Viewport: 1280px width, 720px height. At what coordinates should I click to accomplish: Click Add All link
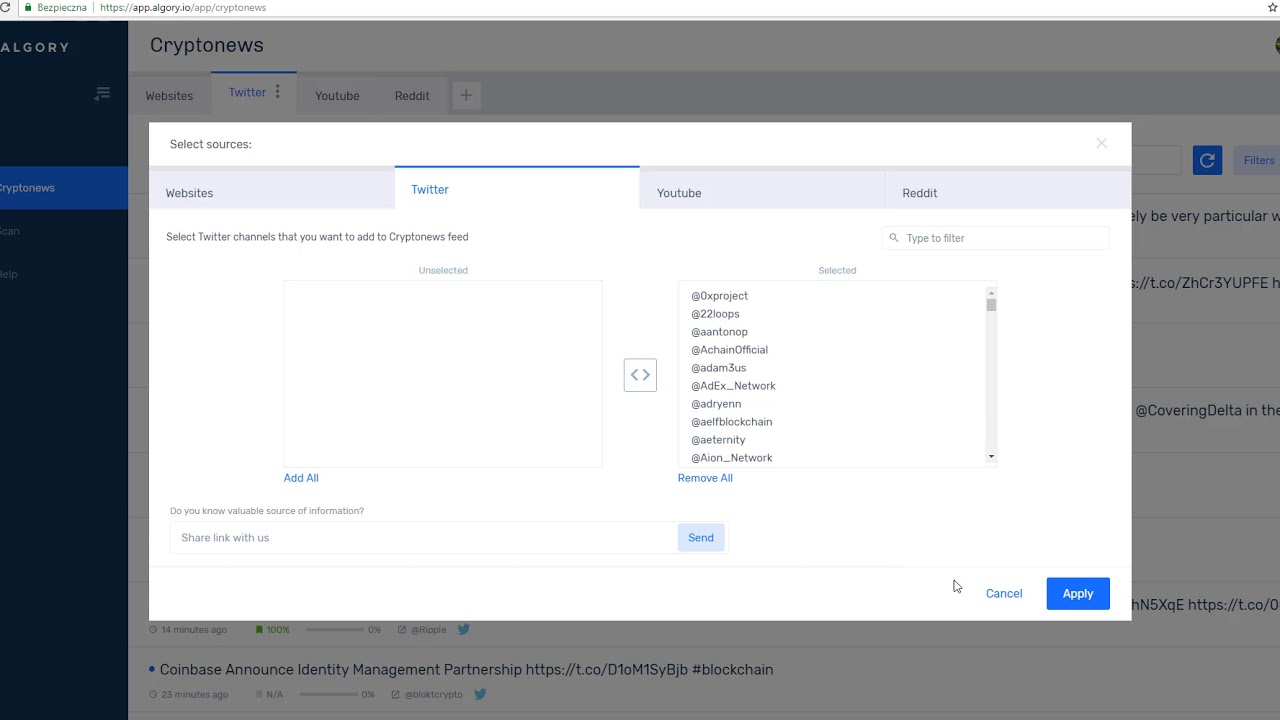pyautogui.click(x=301, y=478)
